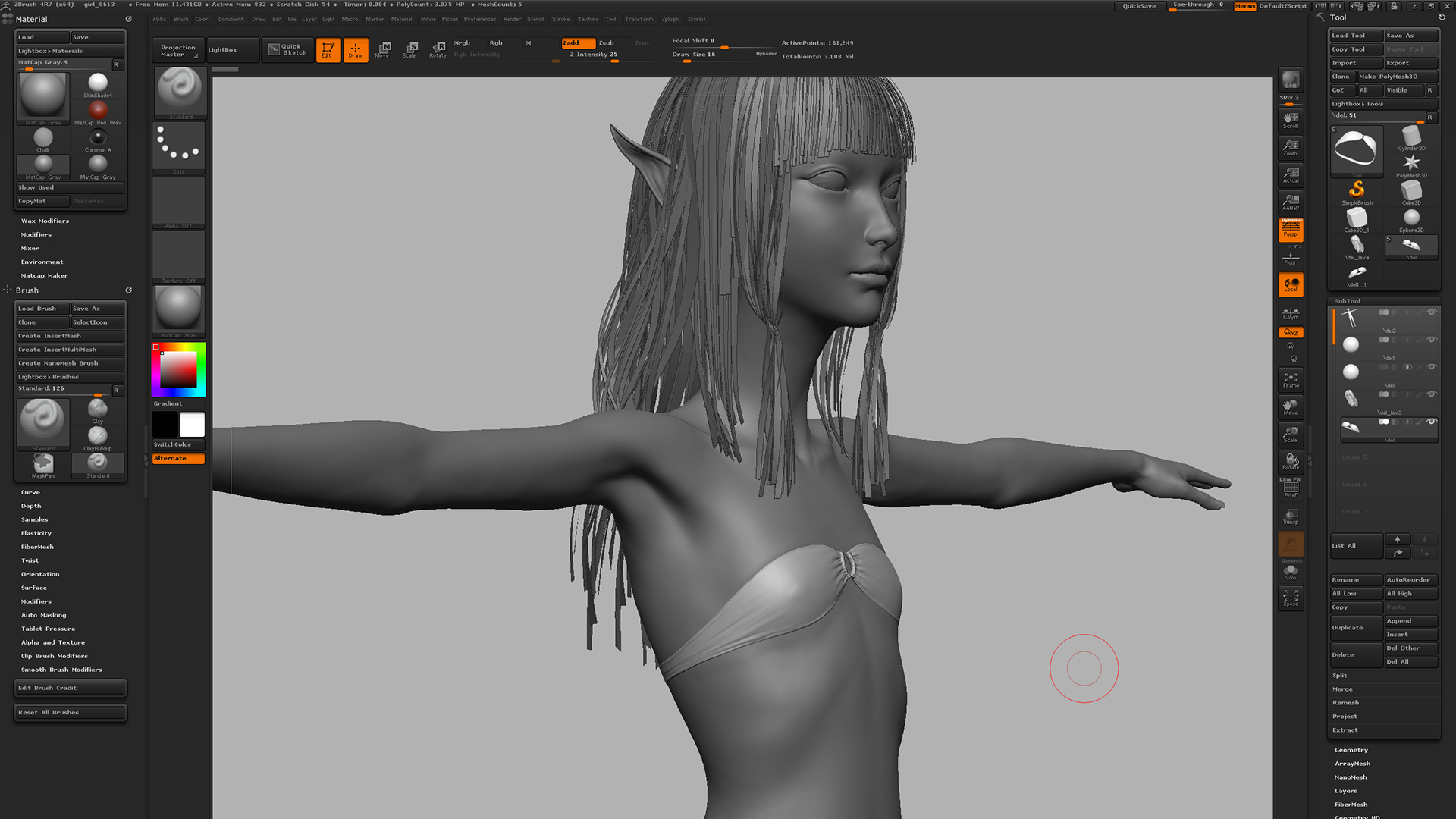Select the SkinShade4 material
This screenshot has height=819, width=1456.
pos(98,83)
